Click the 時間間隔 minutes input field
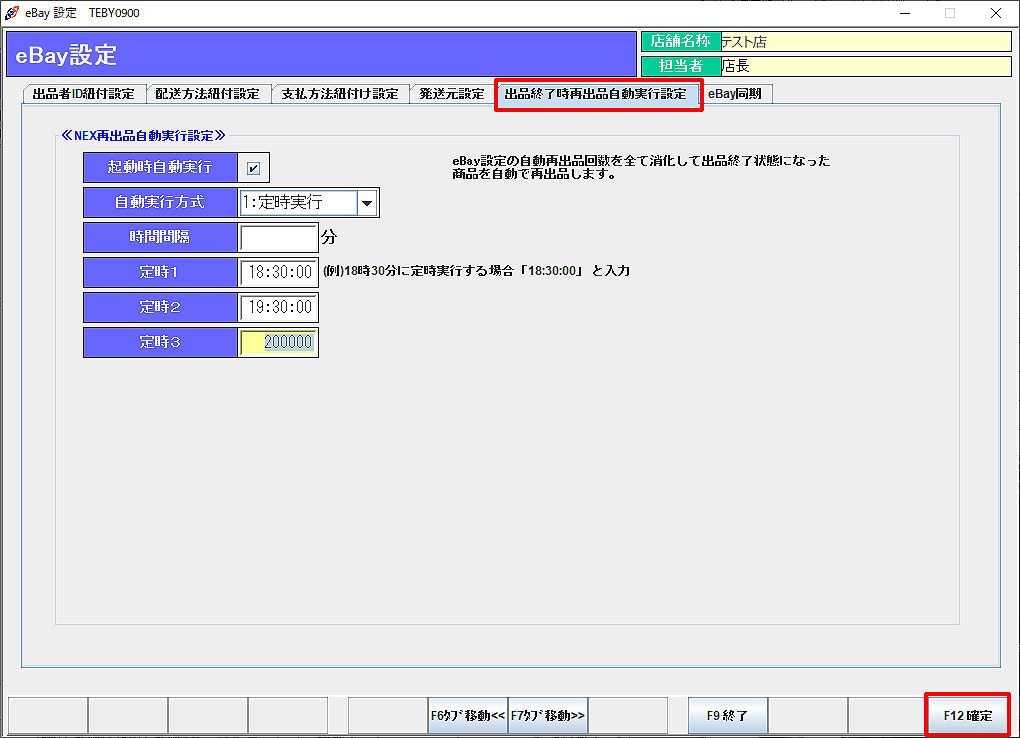1020x738 pixels. tap(278, 238)
